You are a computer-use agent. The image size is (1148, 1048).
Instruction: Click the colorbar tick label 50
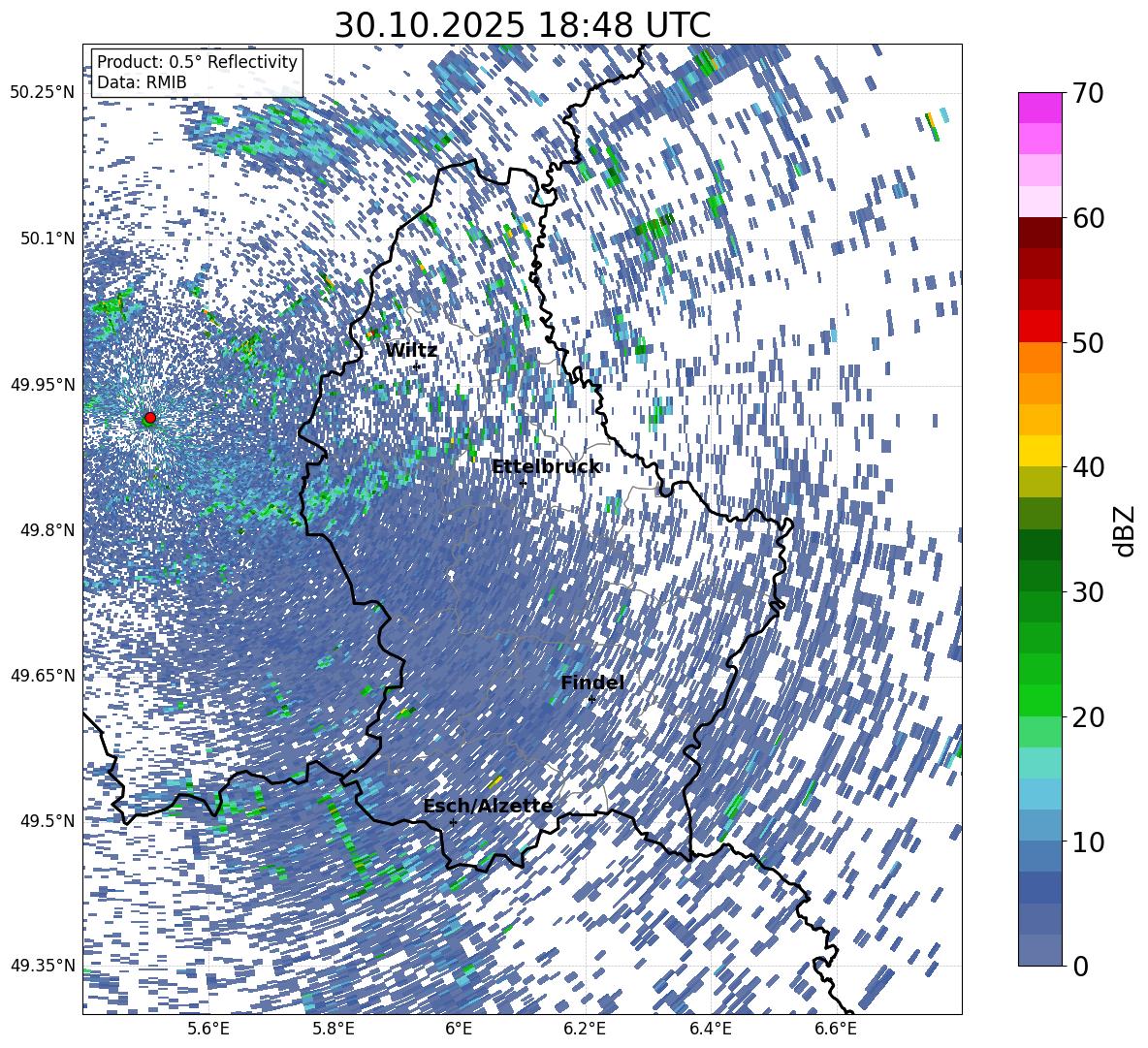pyautogui.click(x=1088, y=342)
